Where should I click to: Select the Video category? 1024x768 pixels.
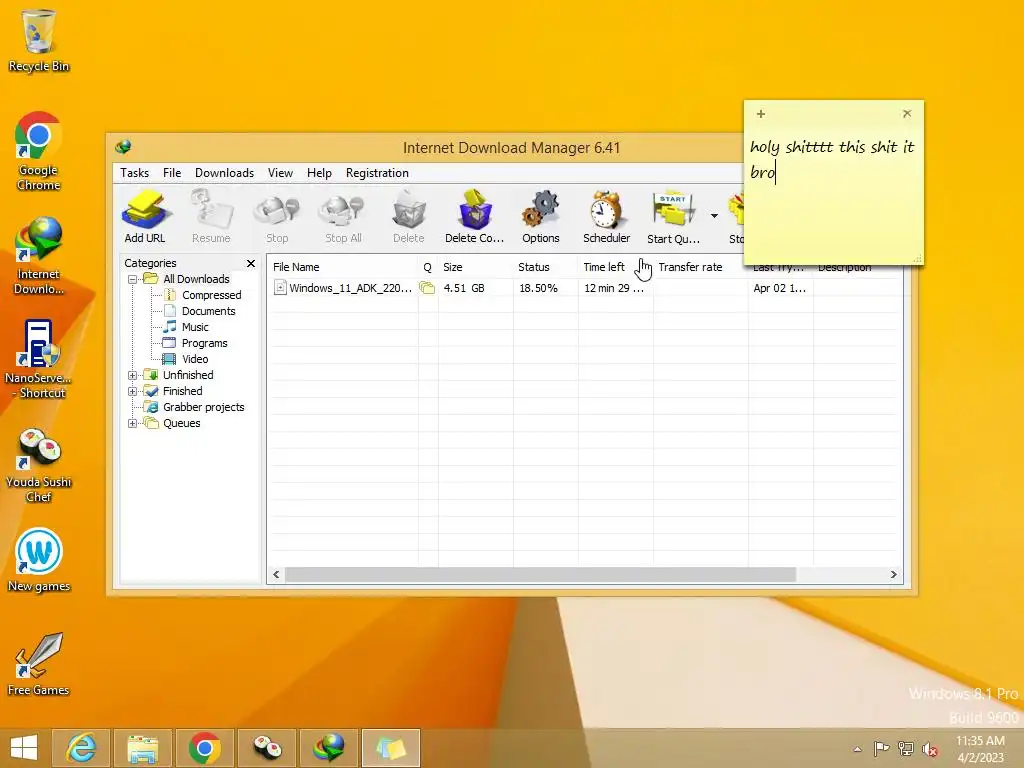pos(195,359)
